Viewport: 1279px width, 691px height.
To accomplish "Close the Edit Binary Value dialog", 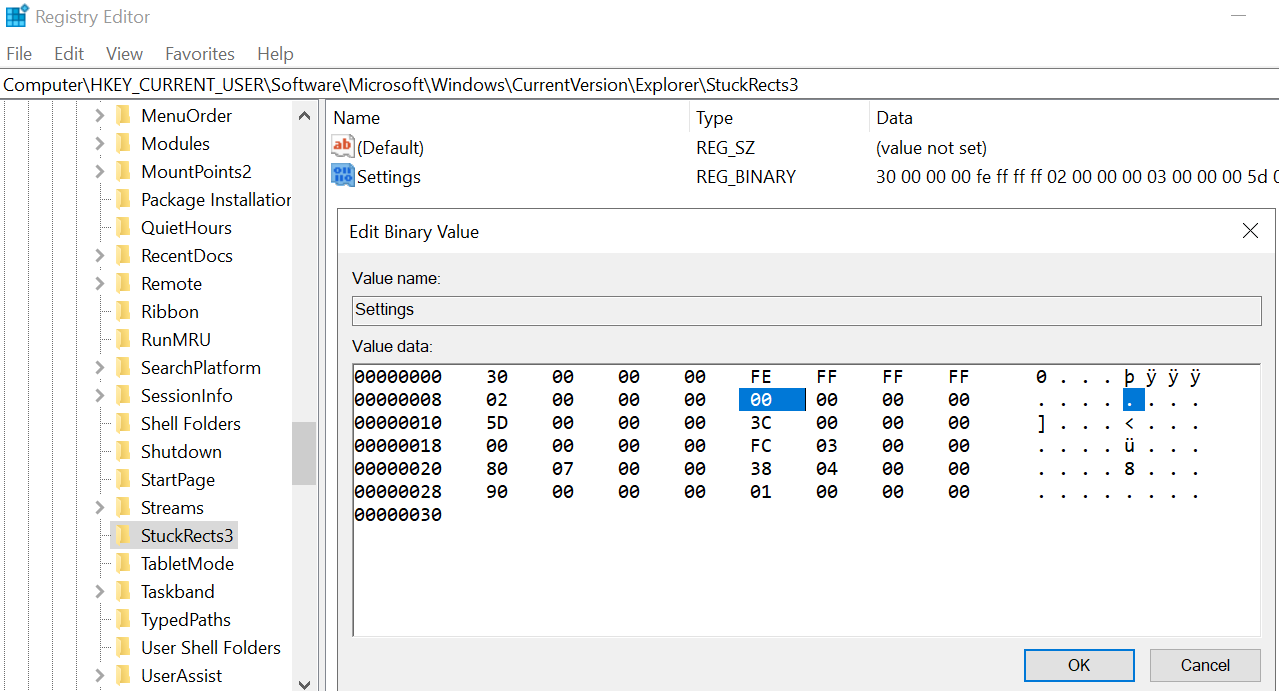I will (x=1250, y=231).
